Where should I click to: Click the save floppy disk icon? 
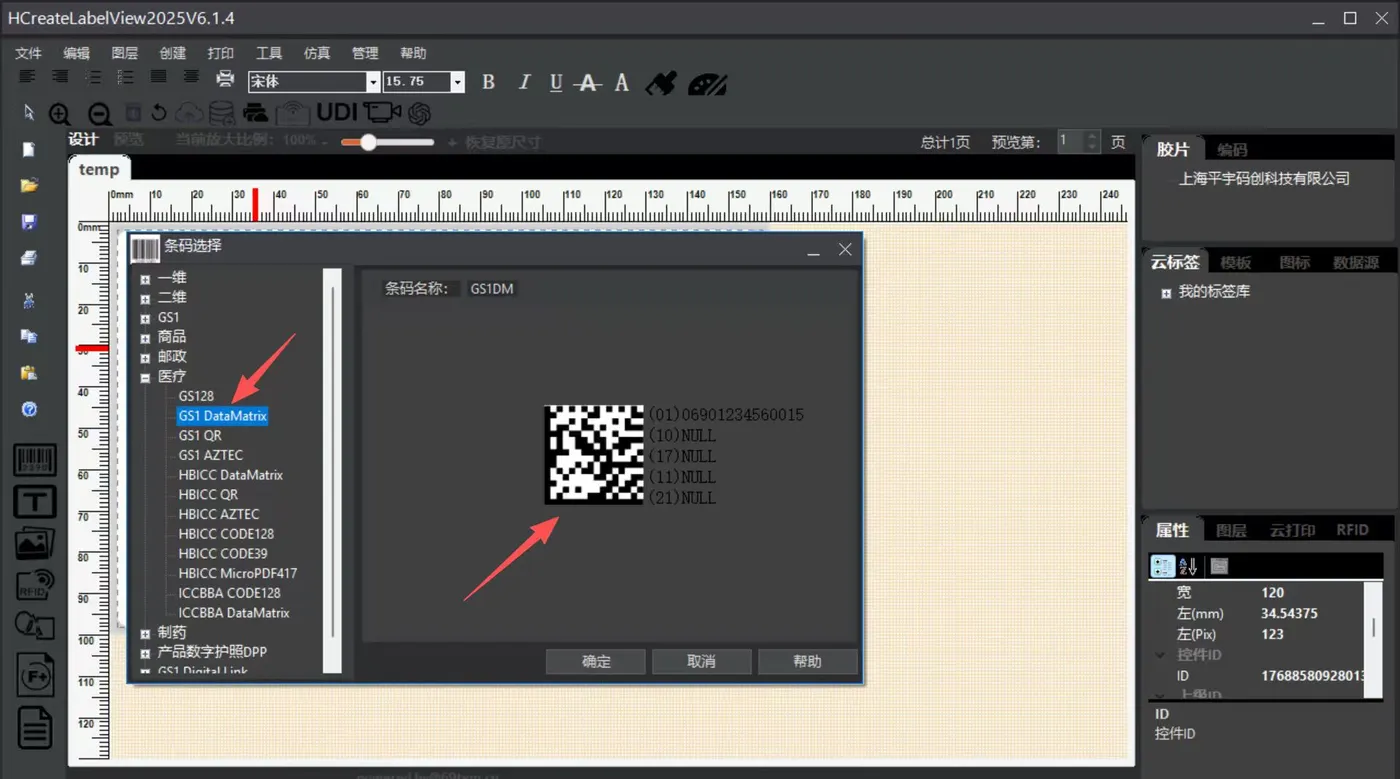pos(29,221)
